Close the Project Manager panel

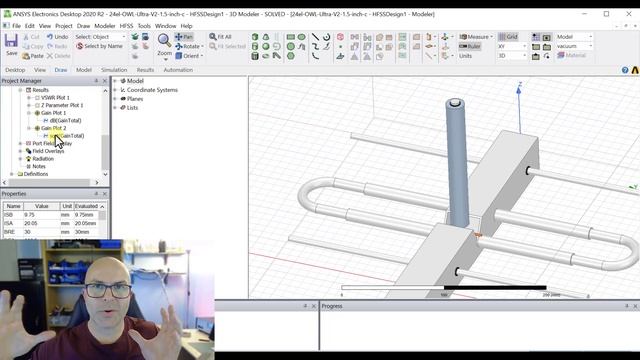click(105, 81)
